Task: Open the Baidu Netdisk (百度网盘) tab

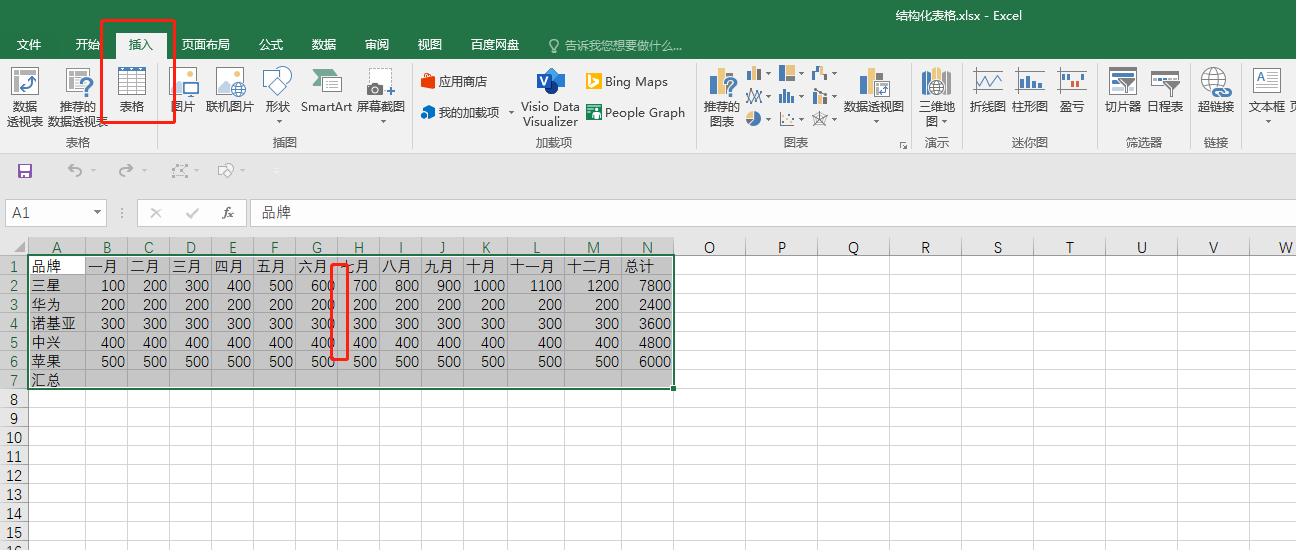Action: click(x=495, y=45)
